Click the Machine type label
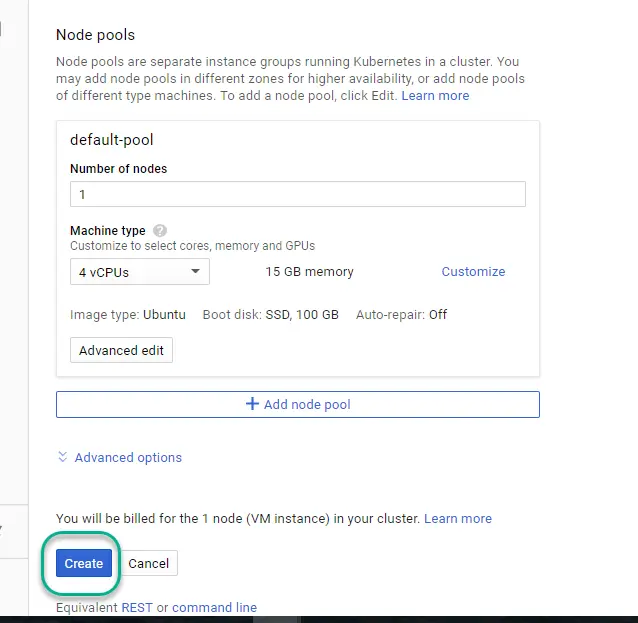 (x=108, y=231)
